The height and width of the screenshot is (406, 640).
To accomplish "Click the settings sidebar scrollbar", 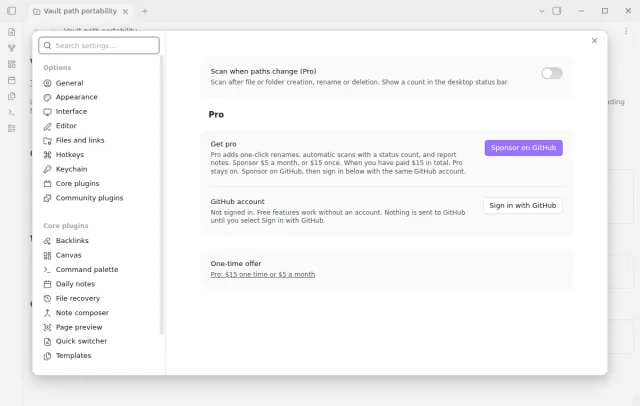I will 162,195.
